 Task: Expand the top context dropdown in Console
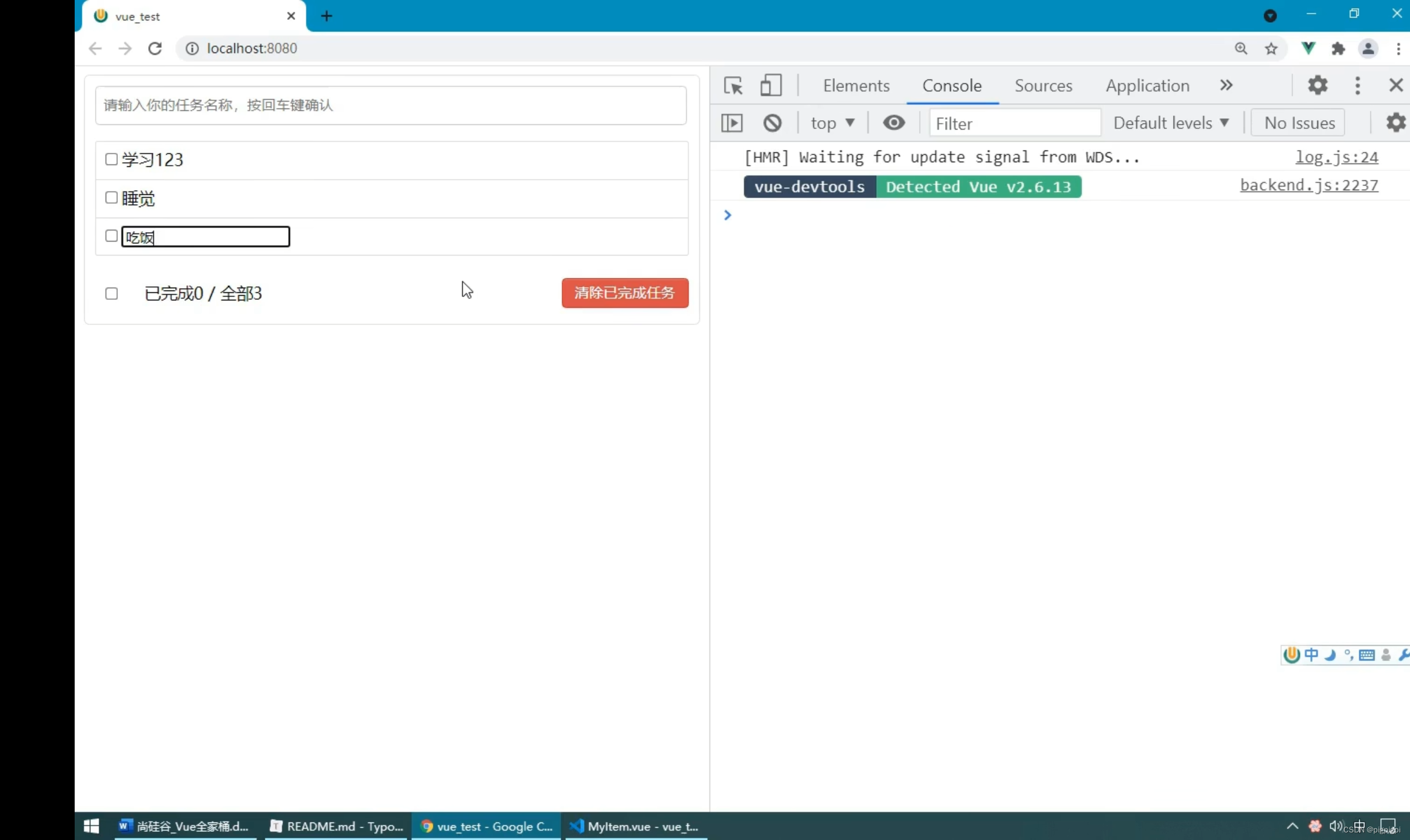point(831,122)
